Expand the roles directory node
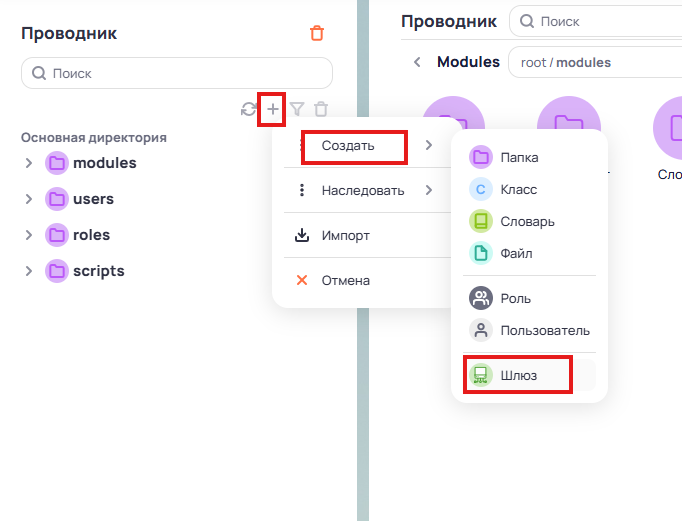The image size is (682, 521). 29,235
